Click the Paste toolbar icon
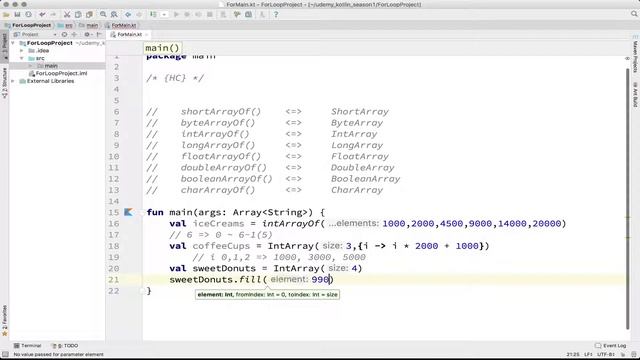 tap(89, 15)
